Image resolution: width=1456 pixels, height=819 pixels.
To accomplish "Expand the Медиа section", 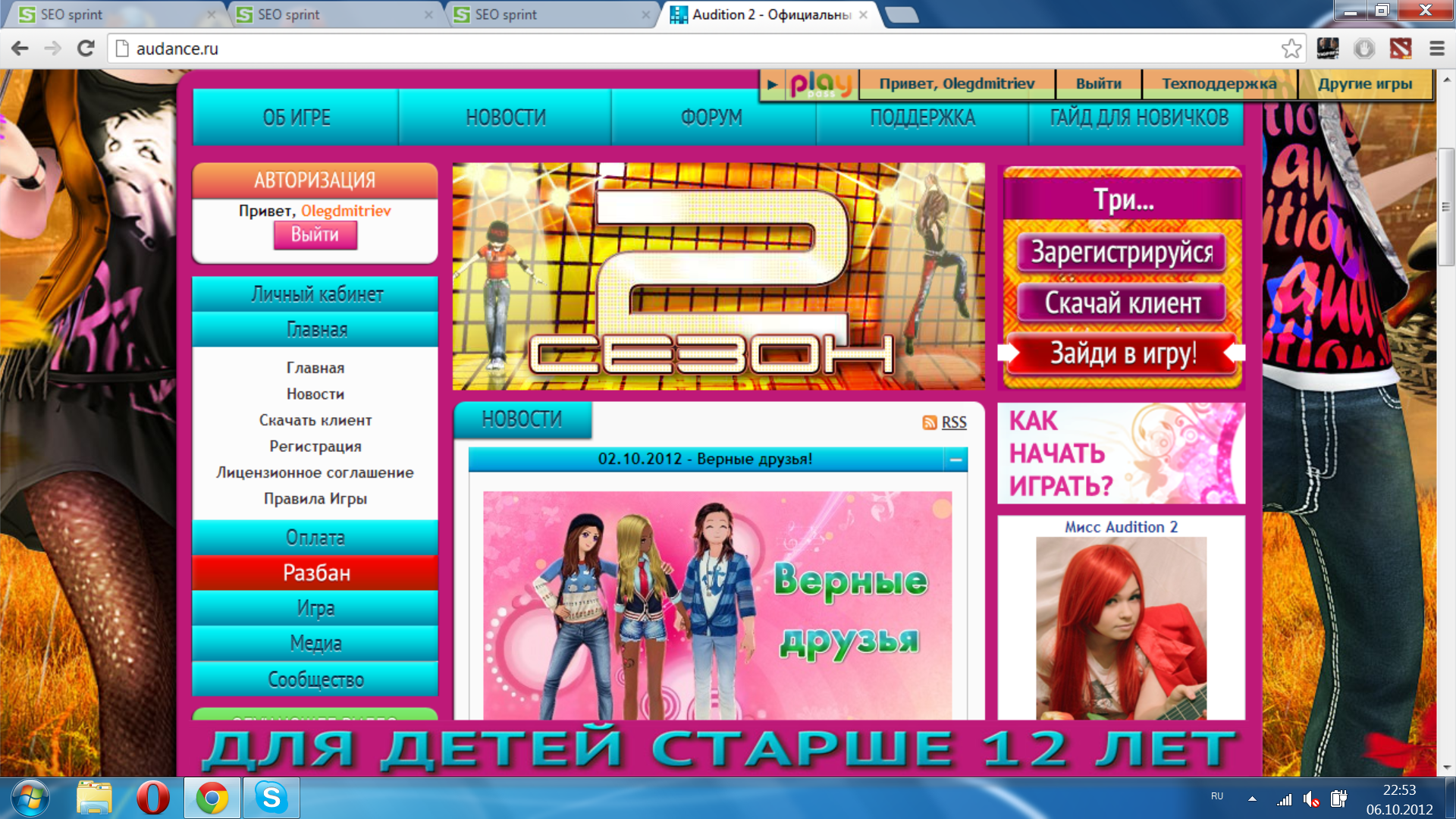I will [x=315, y=643].
